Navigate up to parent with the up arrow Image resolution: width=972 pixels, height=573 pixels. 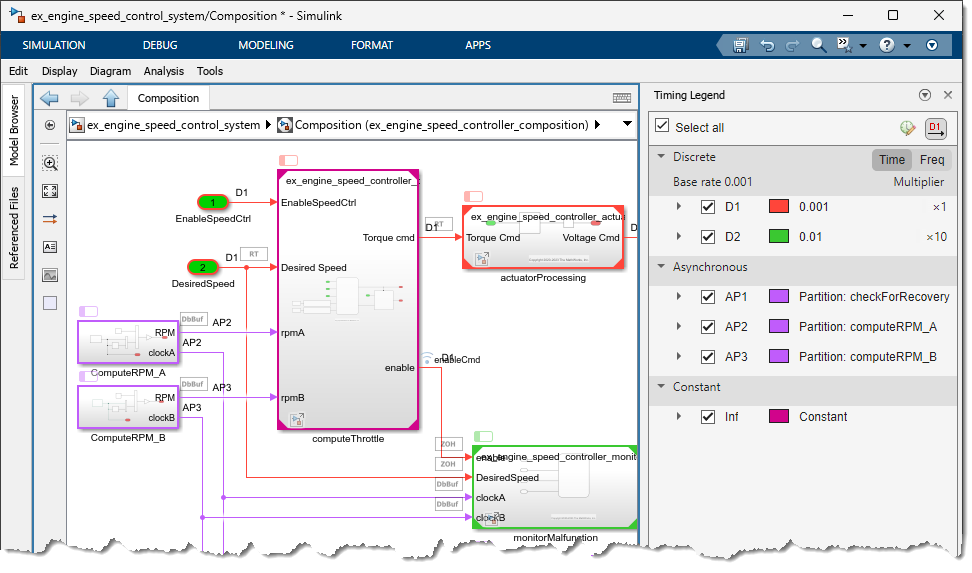(x=111, y=98)
